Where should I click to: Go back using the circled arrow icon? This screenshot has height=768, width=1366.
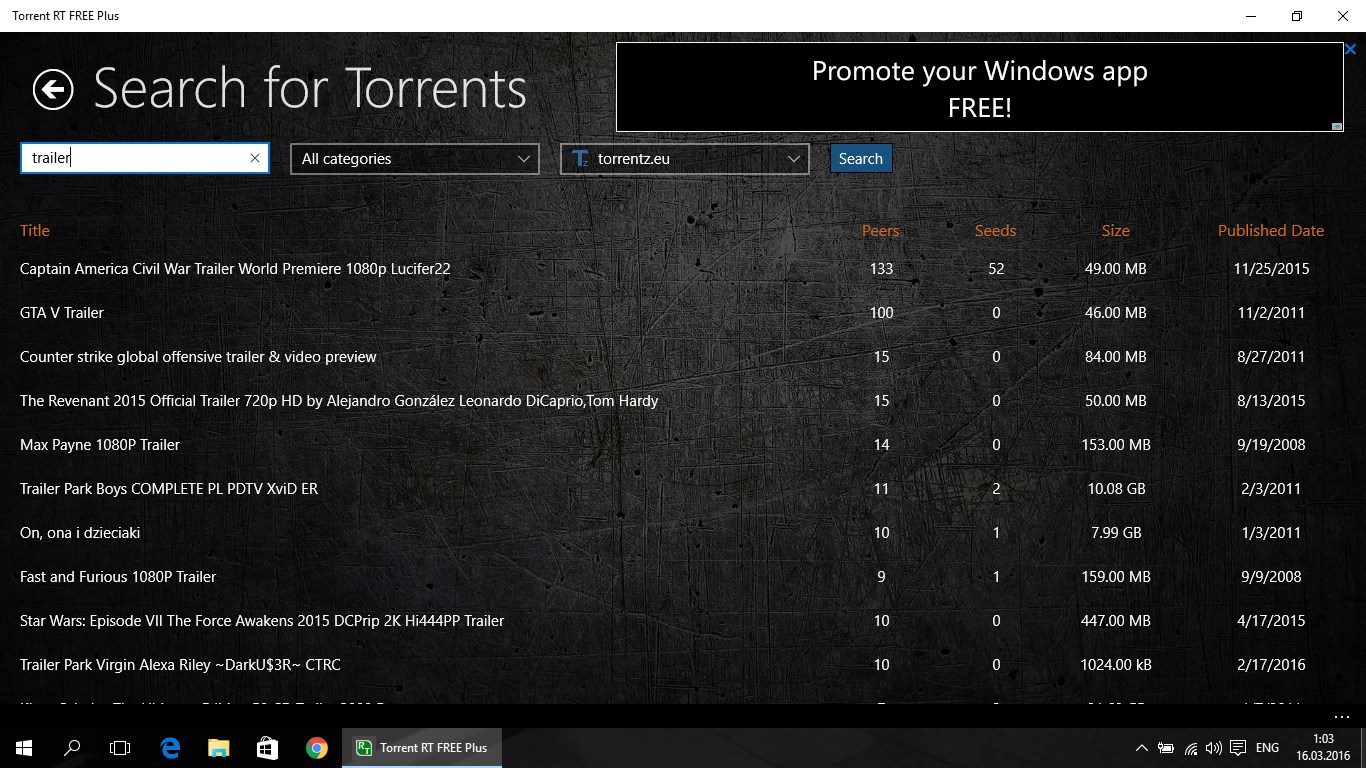[53, 90]
